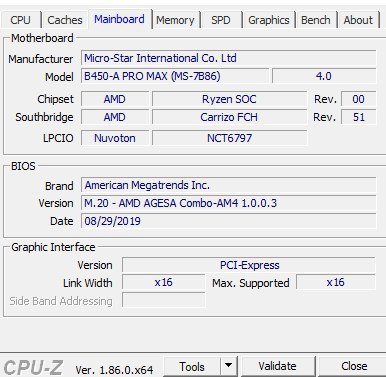
Task: Click the Max. Supported label
Action: point(251,283)
